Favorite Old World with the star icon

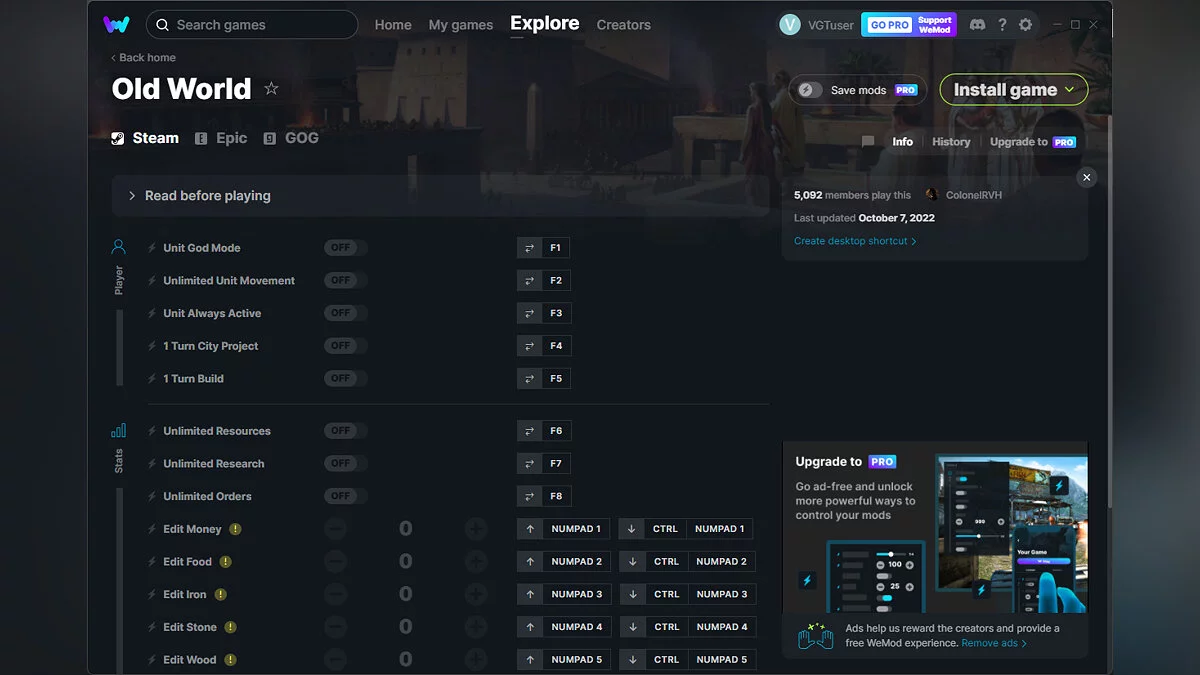coord(271,89)
